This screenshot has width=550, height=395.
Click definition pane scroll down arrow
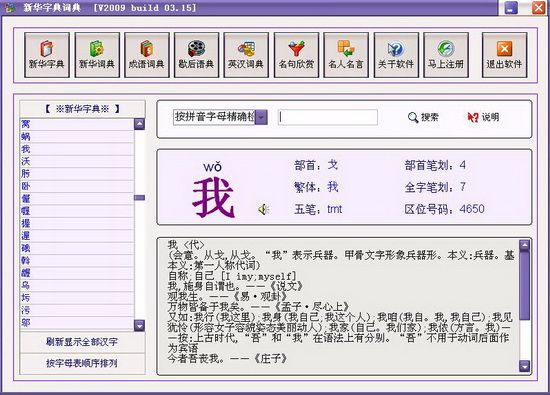pos(524,366)
